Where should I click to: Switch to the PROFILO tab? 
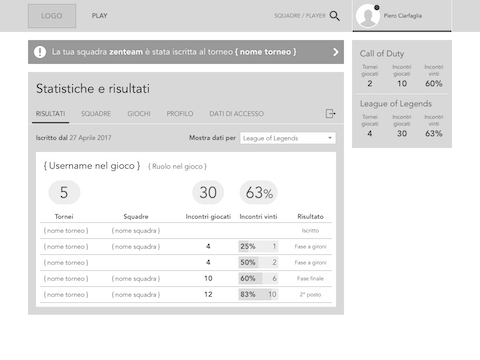pyautogui.click(x=180, y=114)
